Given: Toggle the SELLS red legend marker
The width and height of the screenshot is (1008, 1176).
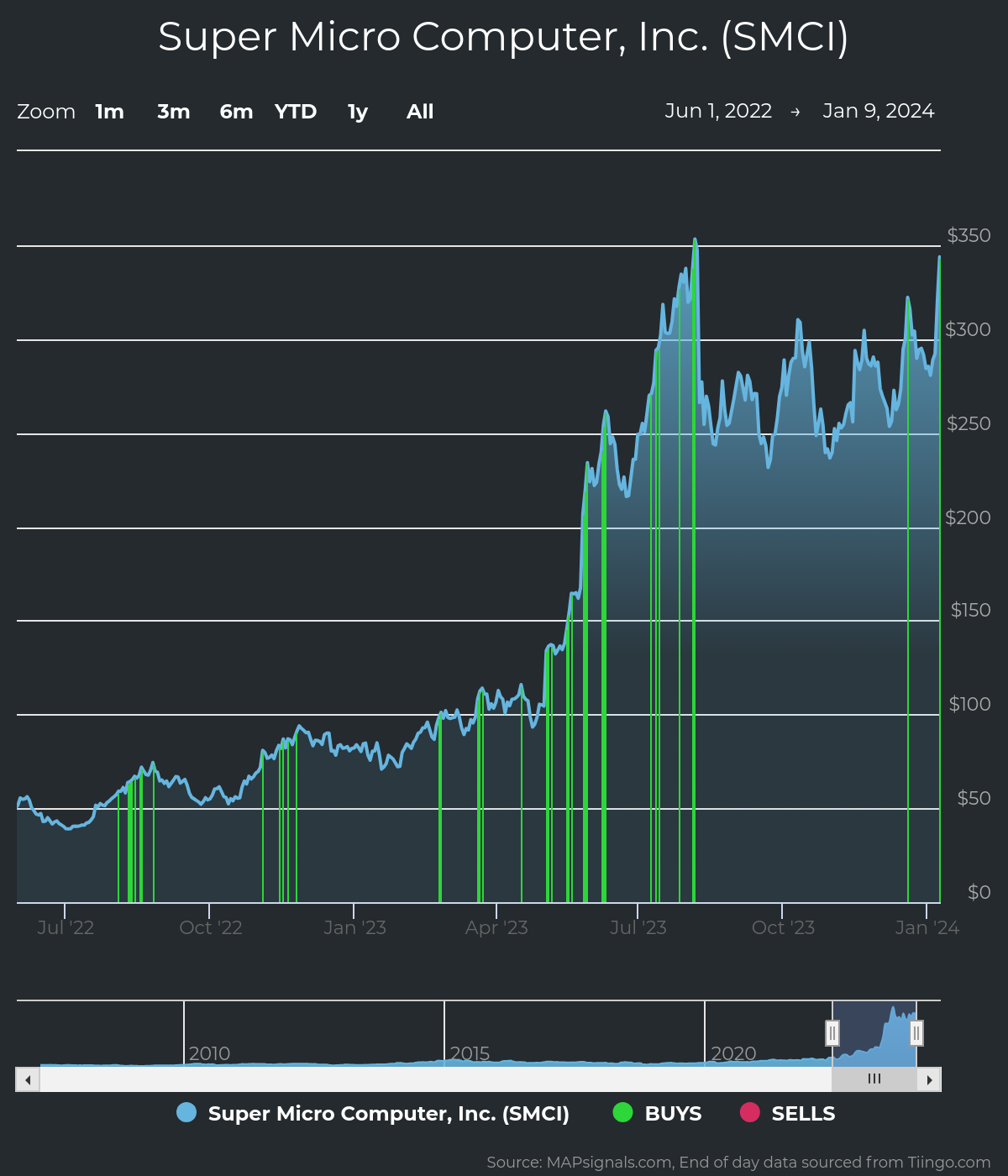Looking at the screenshot, I should pos(749,1113).
